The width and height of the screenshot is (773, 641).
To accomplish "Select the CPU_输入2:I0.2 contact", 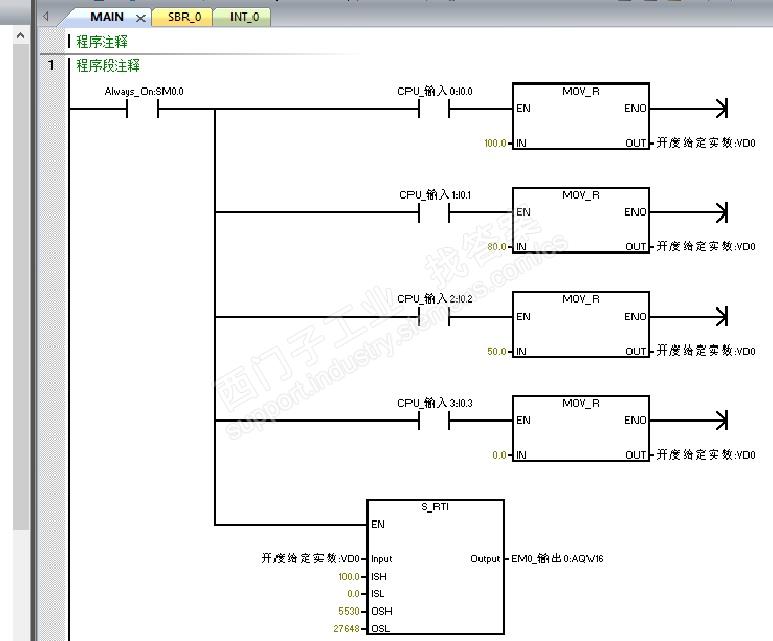I will pos(434,317).
